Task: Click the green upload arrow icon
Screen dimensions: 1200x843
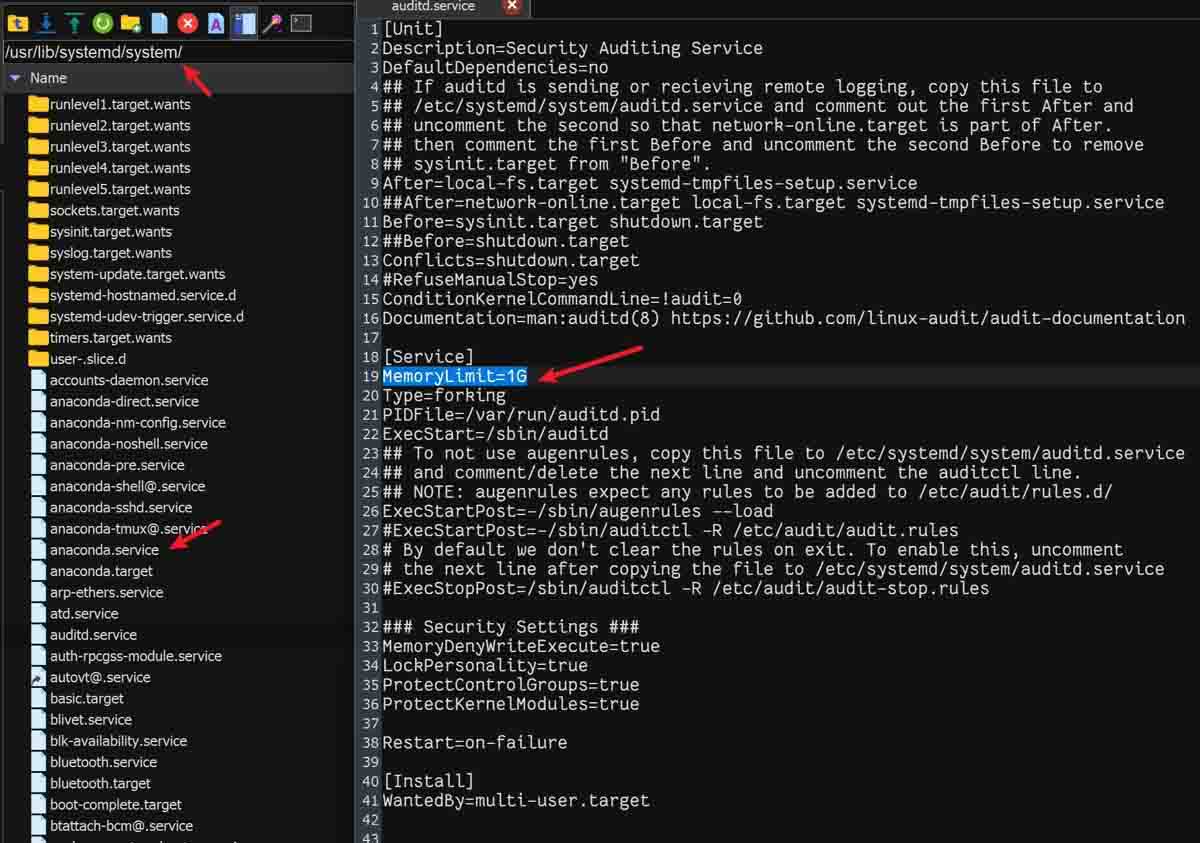Action: 74,22
